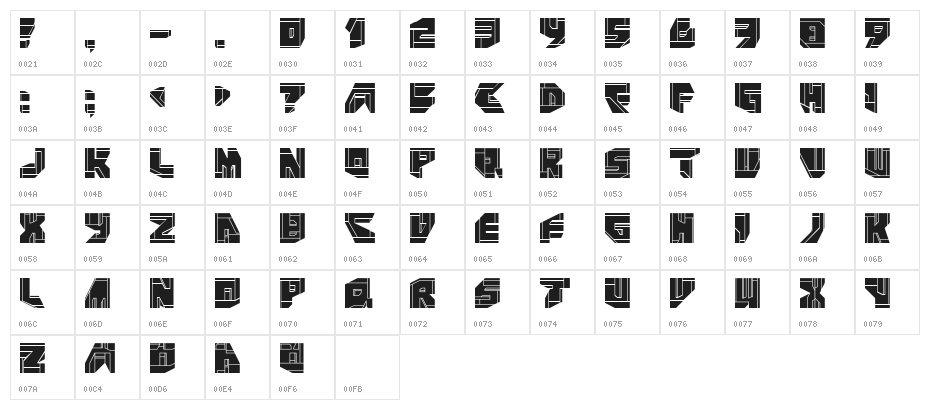Click the digit 5 glyph 0035

click(616, 34)
